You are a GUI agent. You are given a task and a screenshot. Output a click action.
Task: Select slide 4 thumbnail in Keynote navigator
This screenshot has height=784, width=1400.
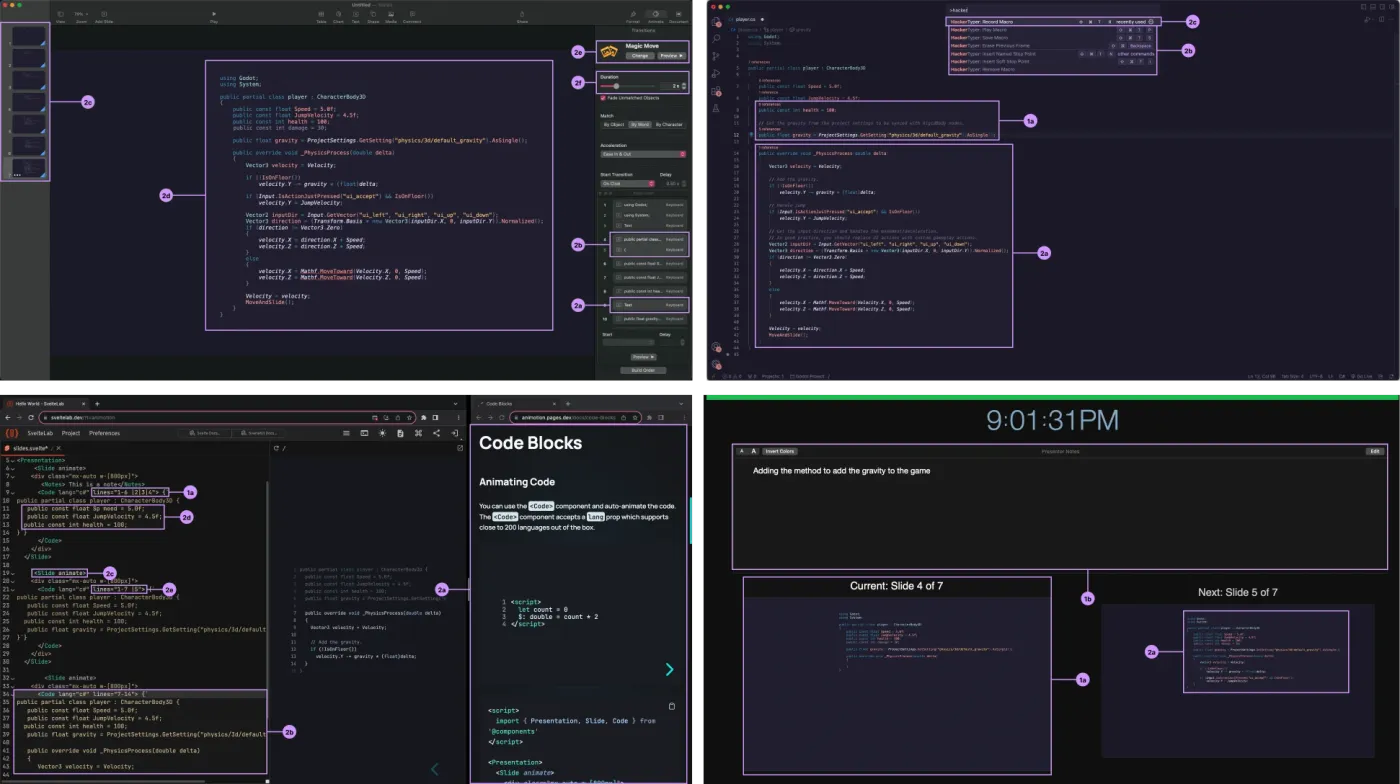pyautogui.click(x=29, y=102)
